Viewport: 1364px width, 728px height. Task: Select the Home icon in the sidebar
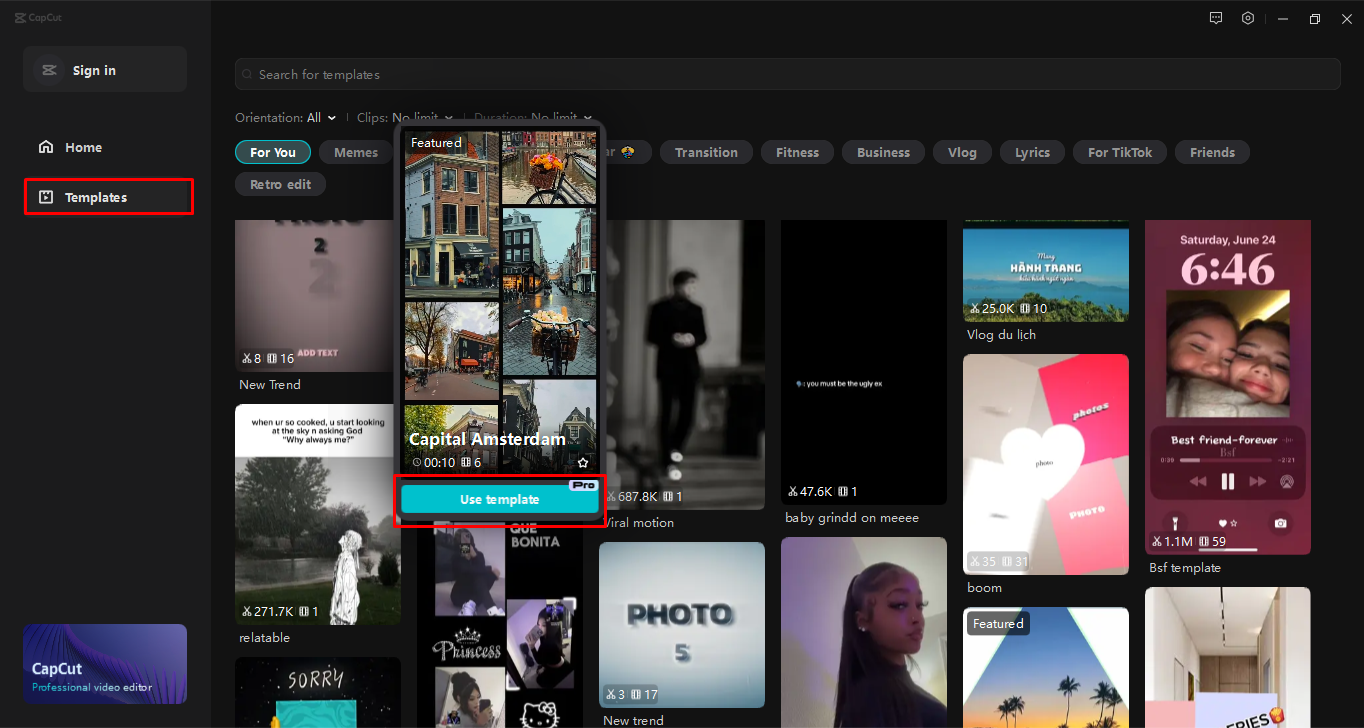(46, 147)
